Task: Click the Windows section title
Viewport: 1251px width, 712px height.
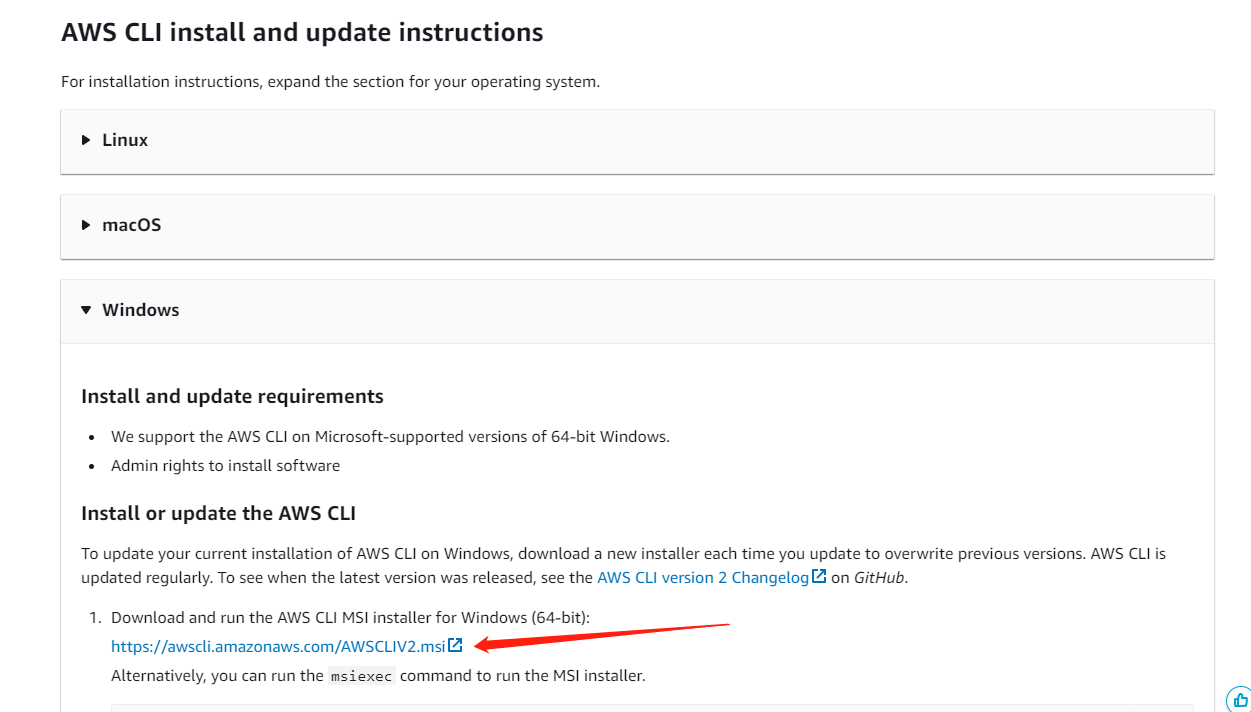Action: coord(141,310)
